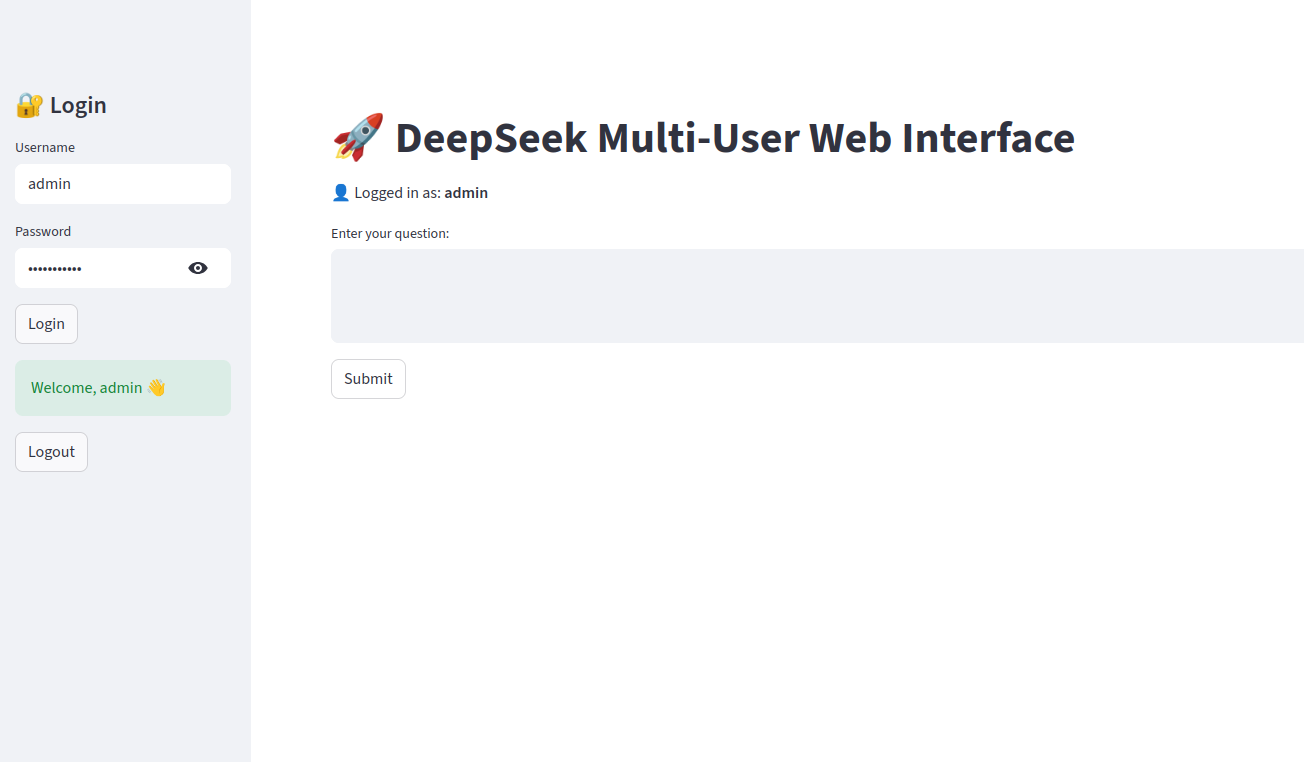Click the "admin" text in Username box
This screenshot has width=1304, height=762.
click(x=49, y=184)
